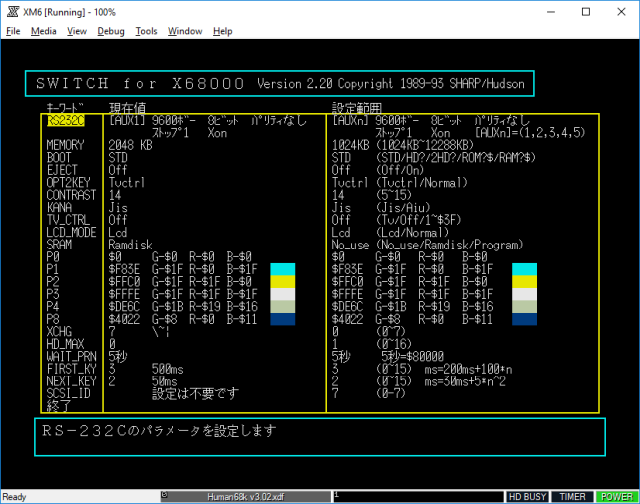
Task: Select the XCHG keyword row
Action: pos(59,332)
